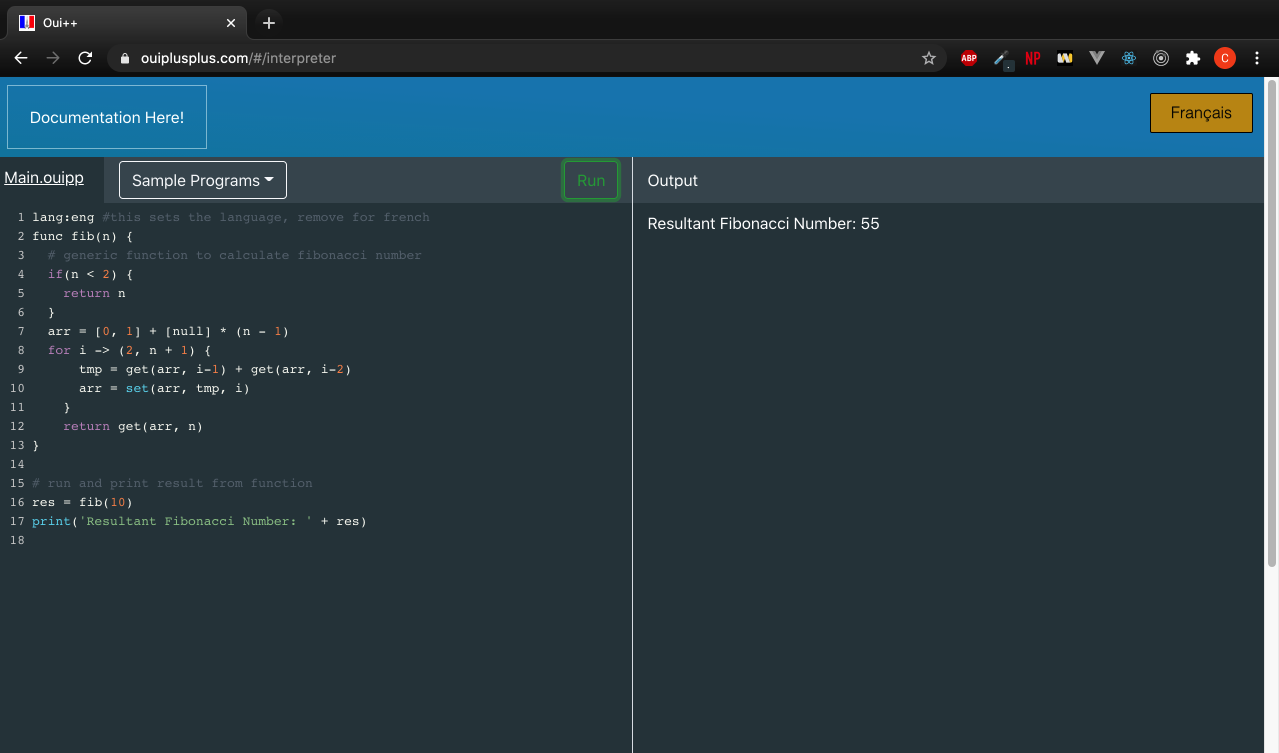Screen dimensions: 1279x753
Task: Click the address bar URL
Action: pos(238,58)
